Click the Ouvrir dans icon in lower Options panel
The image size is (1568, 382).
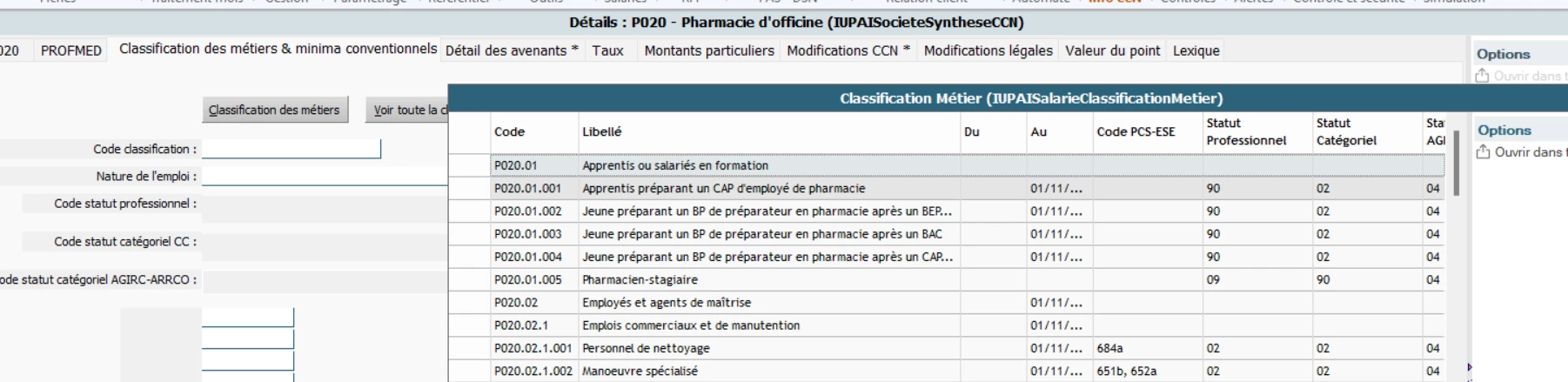click(1483, 152)
